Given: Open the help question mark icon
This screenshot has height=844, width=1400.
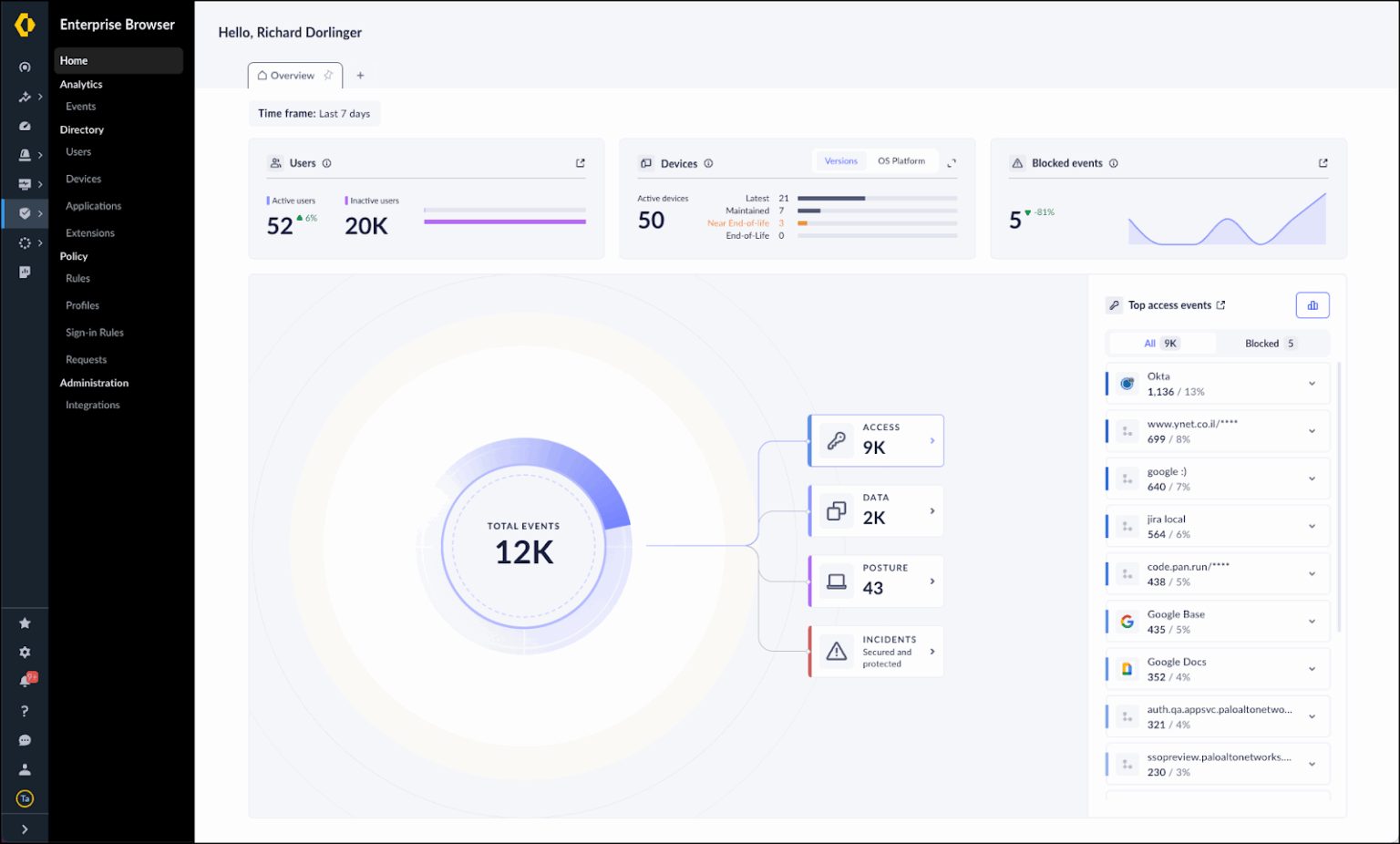Looking at the screenshot, I should (x=25, y=711).
